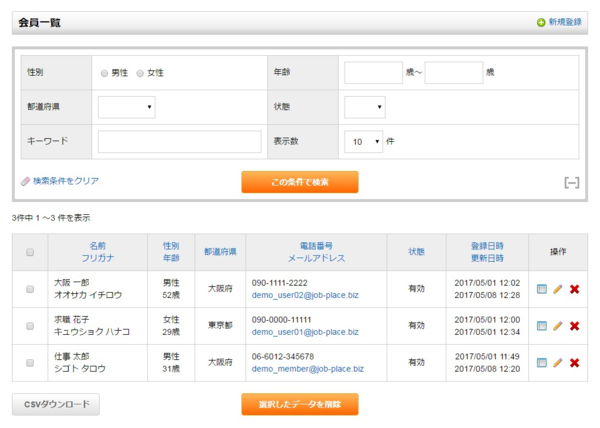Click the name 求職 花子
The width and height of the screenshot is (600, 428).
click(72, 319)
